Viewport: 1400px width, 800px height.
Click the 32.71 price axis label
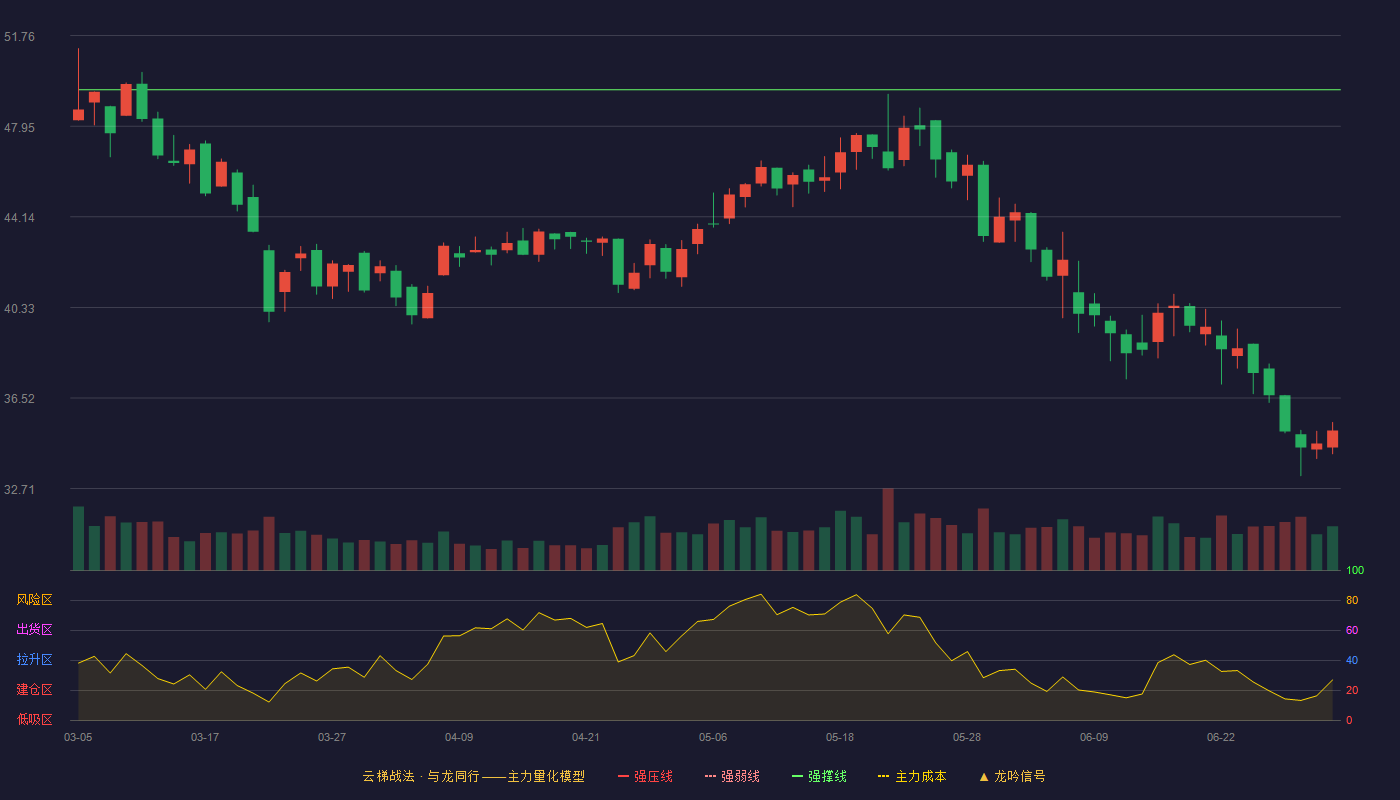[19, 490]
